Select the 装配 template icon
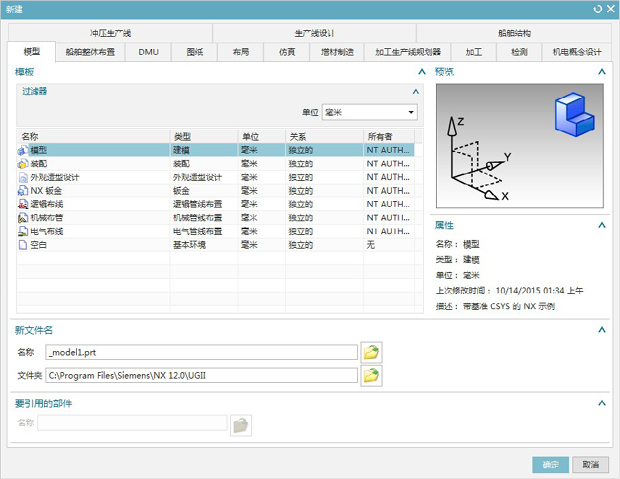Screen dimensions: 620x479 pyautogui.click(x=22, y=163)
